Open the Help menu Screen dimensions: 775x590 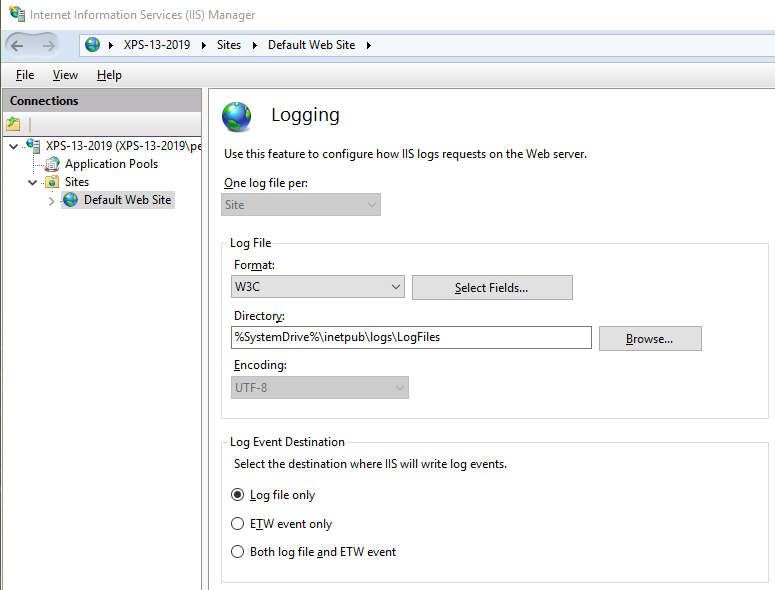(x=109, y=75)
